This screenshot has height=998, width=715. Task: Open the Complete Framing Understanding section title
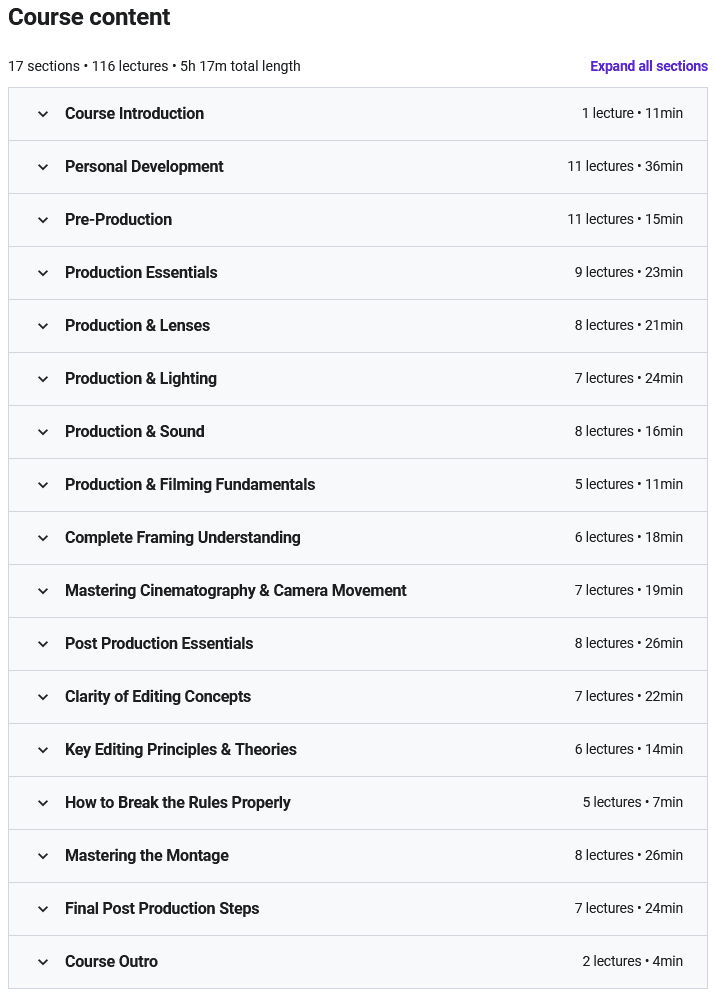[182, 537]
